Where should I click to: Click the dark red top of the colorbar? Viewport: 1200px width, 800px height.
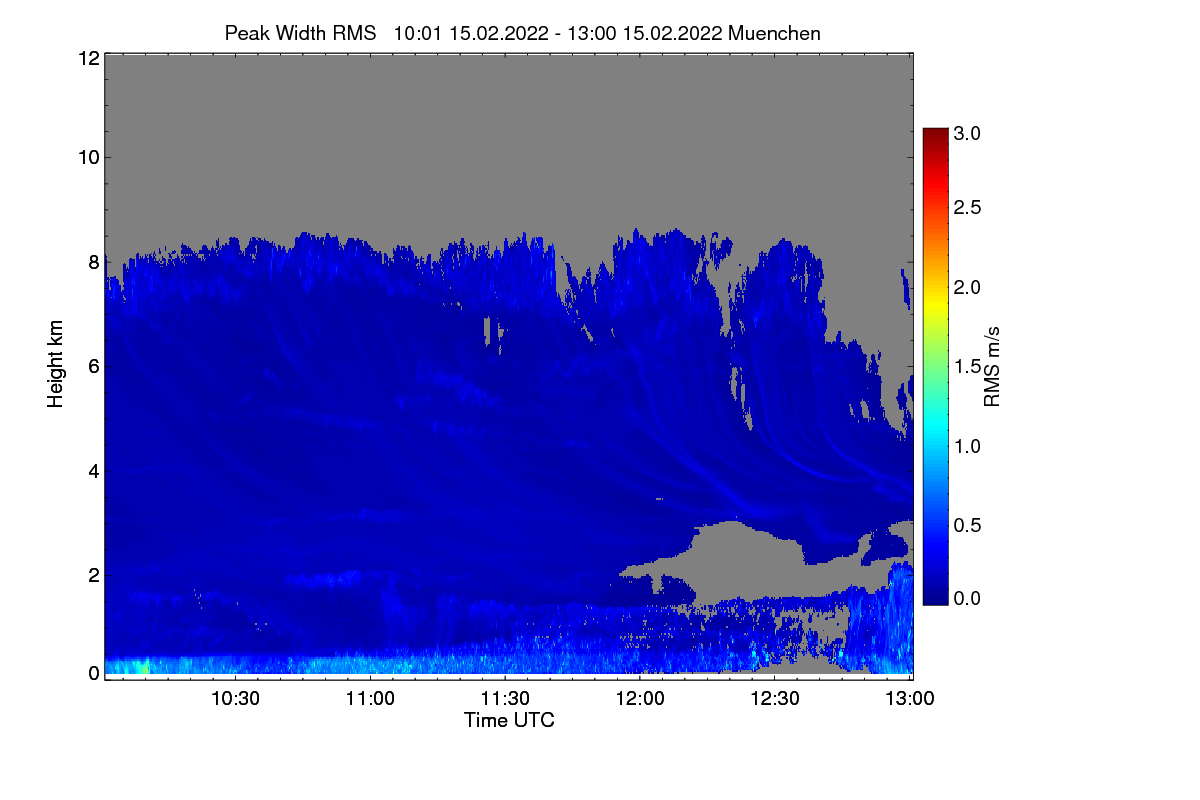(x=935, y=135)
